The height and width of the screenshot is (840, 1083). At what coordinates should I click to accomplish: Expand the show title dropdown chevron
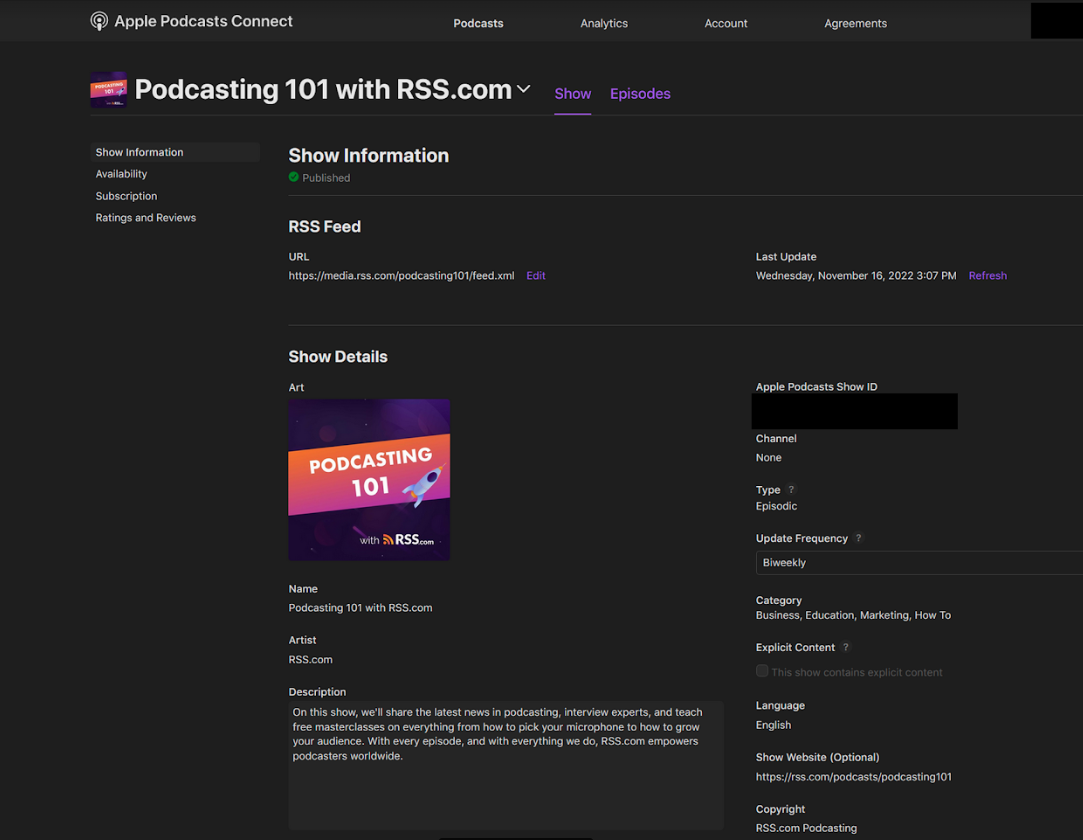tap(524, 89)
